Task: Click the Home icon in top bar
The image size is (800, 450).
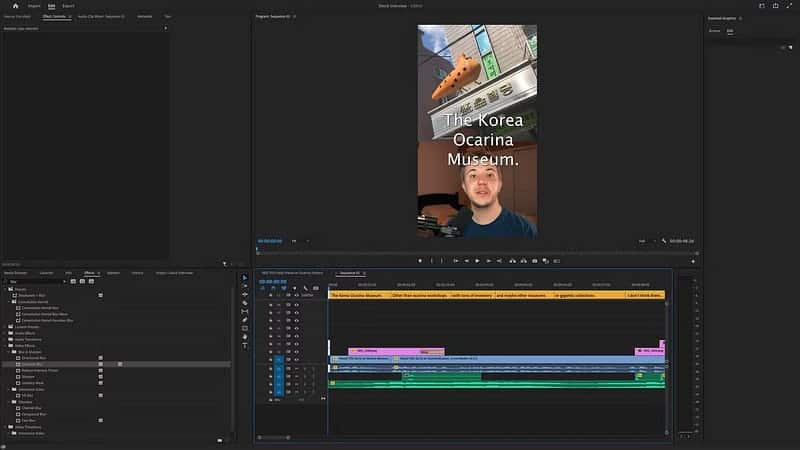Action: pos(15,6)
